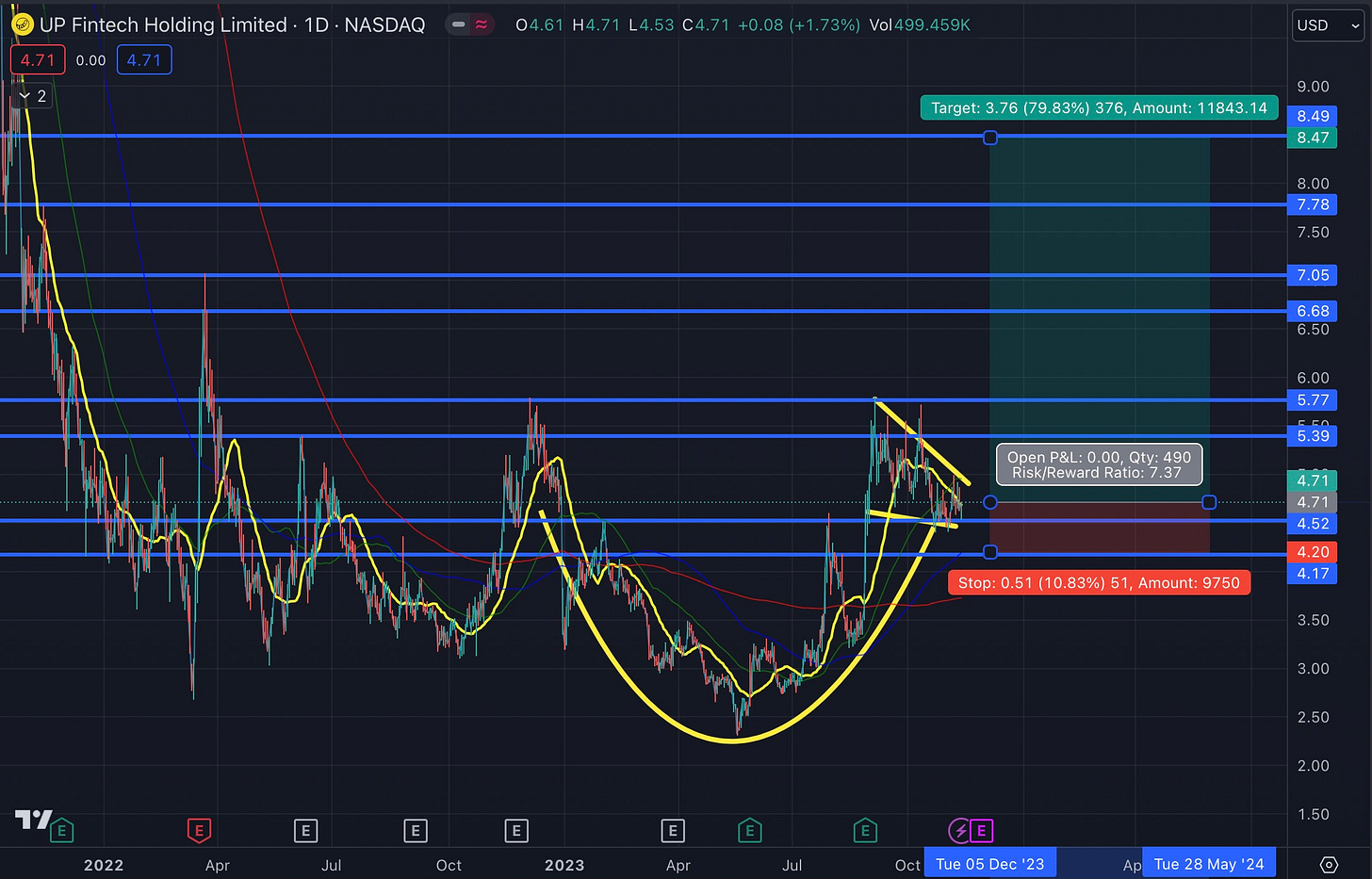Grab the target handle on 8.47 line
Screen dimensions: 1372x879
pyautogui.click(x=990, y=138)
